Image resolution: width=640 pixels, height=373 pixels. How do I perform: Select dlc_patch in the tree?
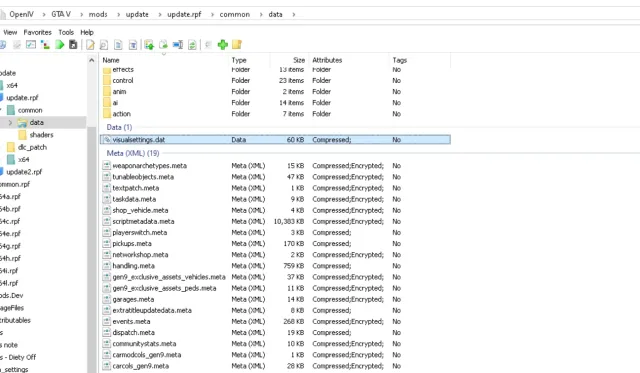[32, 147]
